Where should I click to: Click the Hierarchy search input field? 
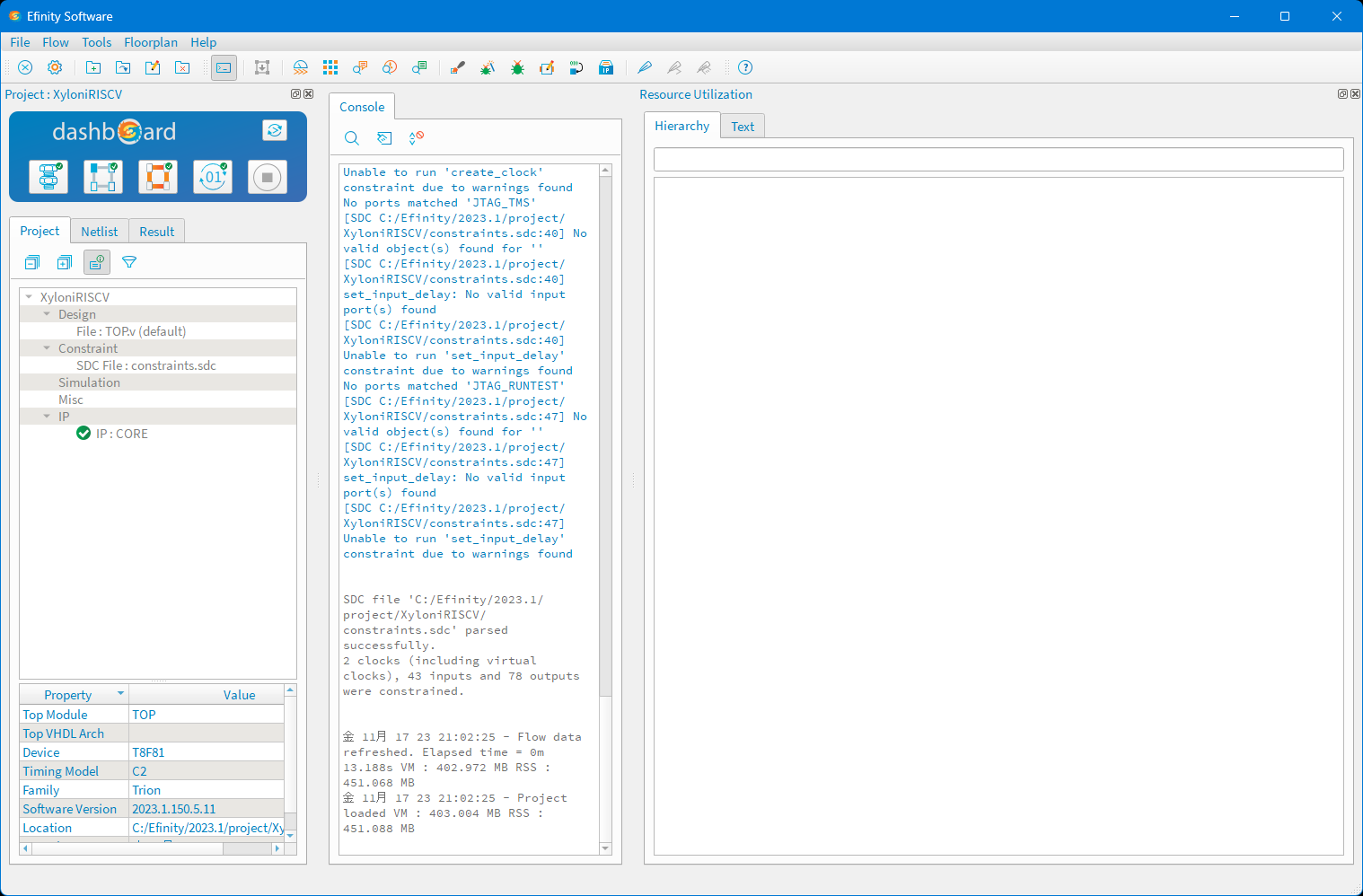click(x=998, y=160)
